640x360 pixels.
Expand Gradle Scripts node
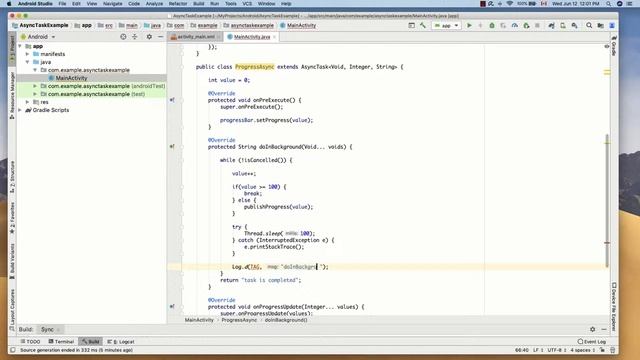coord(20,110)
